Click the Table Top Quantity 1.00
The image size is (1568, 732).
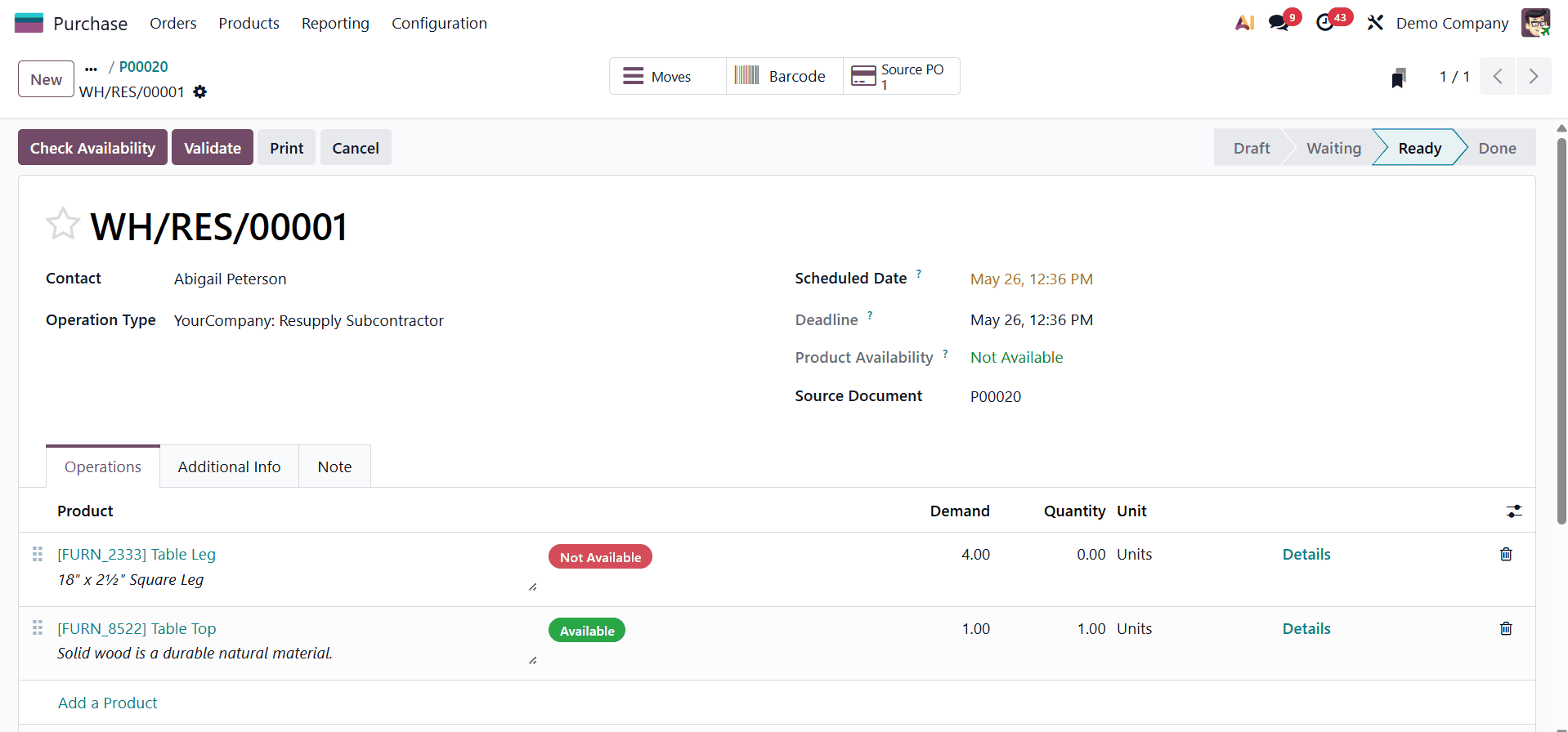pos(1091,628)
